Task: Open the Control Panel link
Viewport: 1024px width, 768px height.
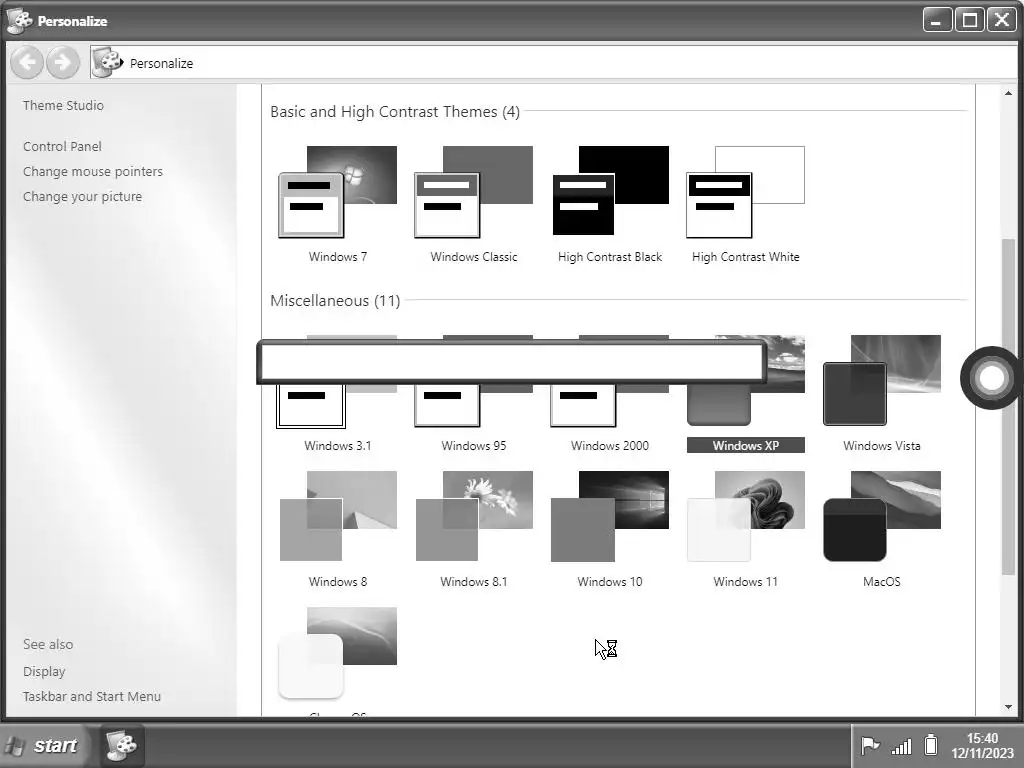Action: 62,146
